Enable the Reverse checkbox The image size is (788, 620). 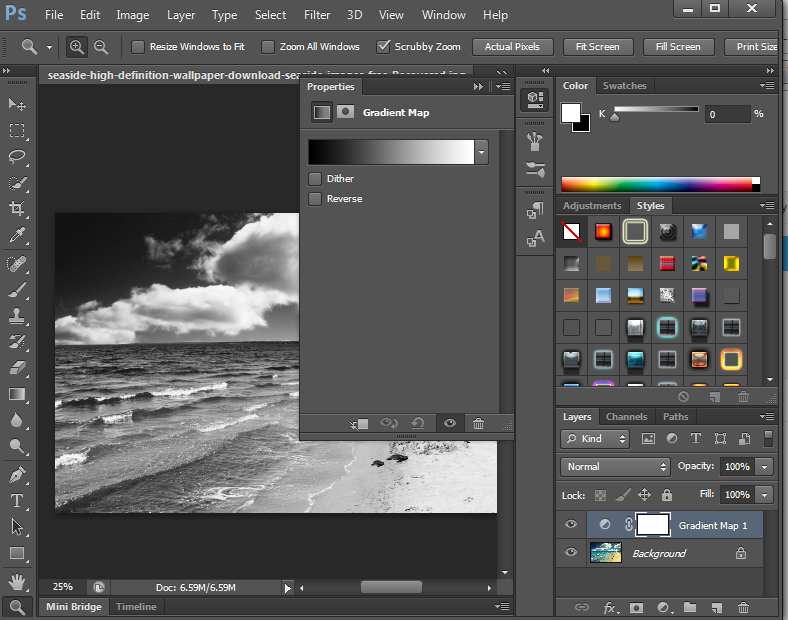(316, 199)
